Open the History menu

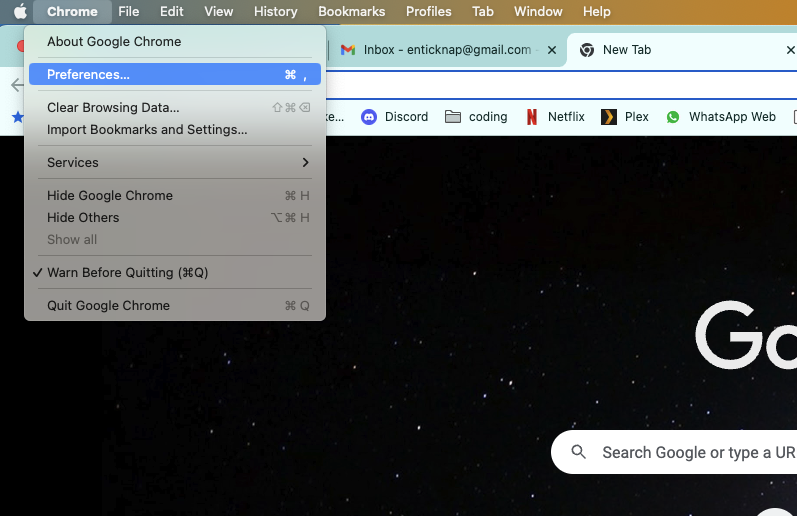tap(275, 11)
